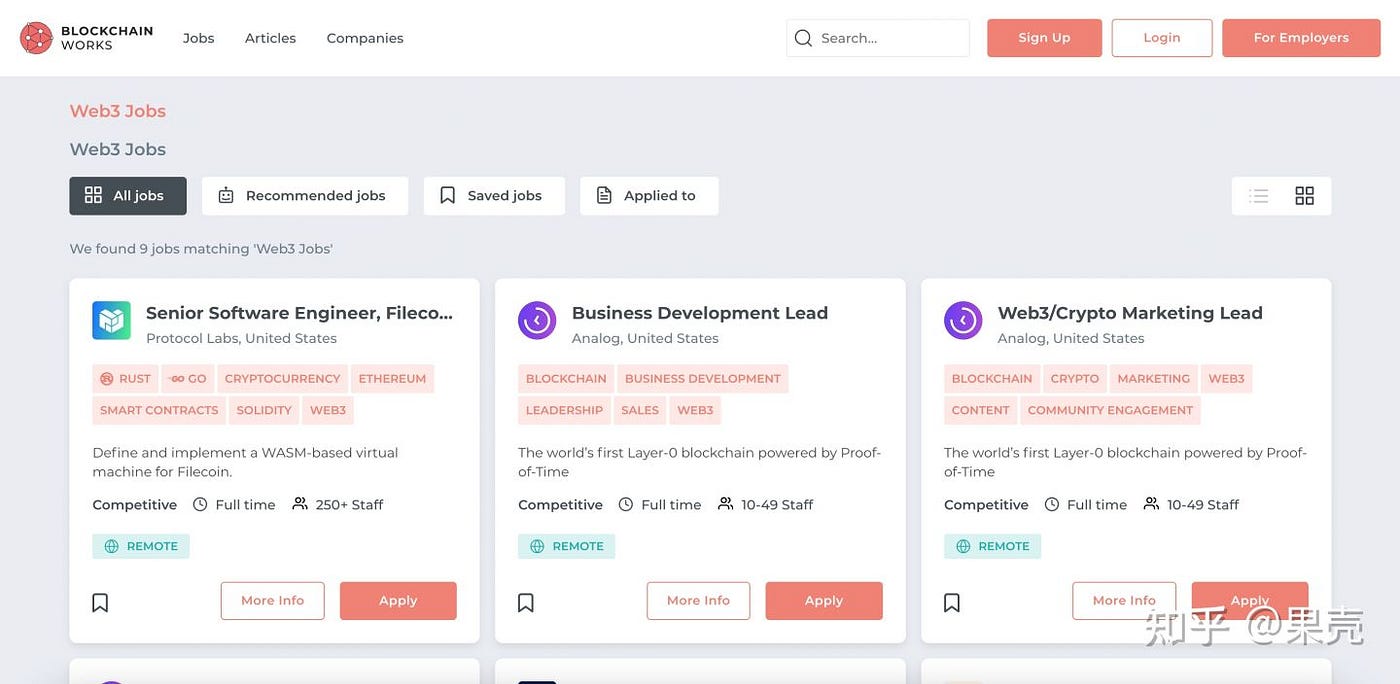Click the SOLIDITY tag

pyautogui.click(x=264, y=410)
